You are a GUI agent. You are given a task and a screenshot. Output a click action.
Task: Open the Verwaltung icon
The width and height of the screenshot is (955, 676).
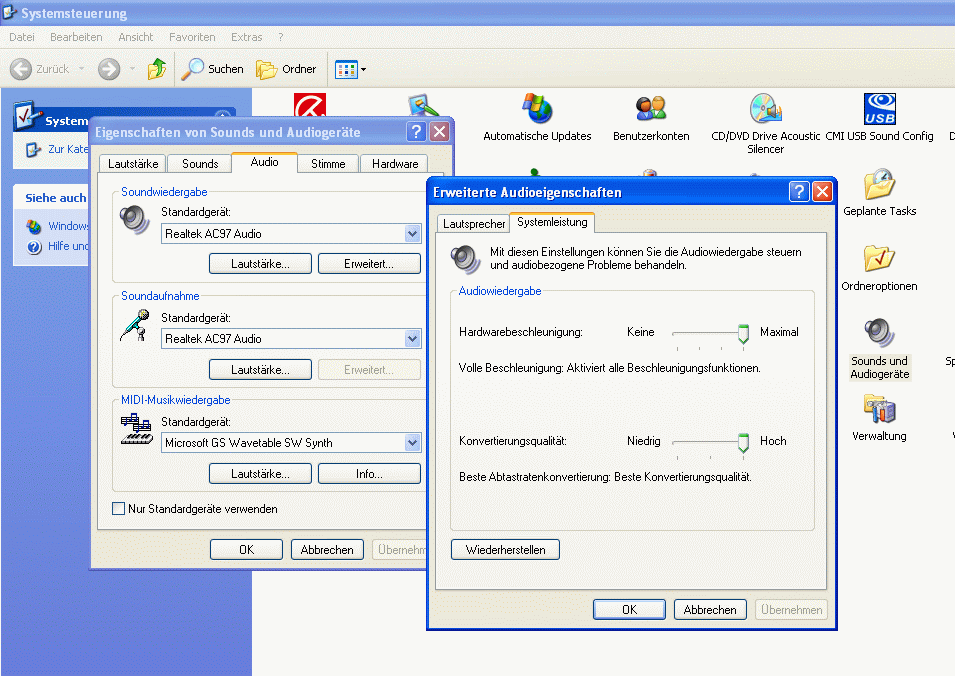pyautogui.click(x=879, y=409)
